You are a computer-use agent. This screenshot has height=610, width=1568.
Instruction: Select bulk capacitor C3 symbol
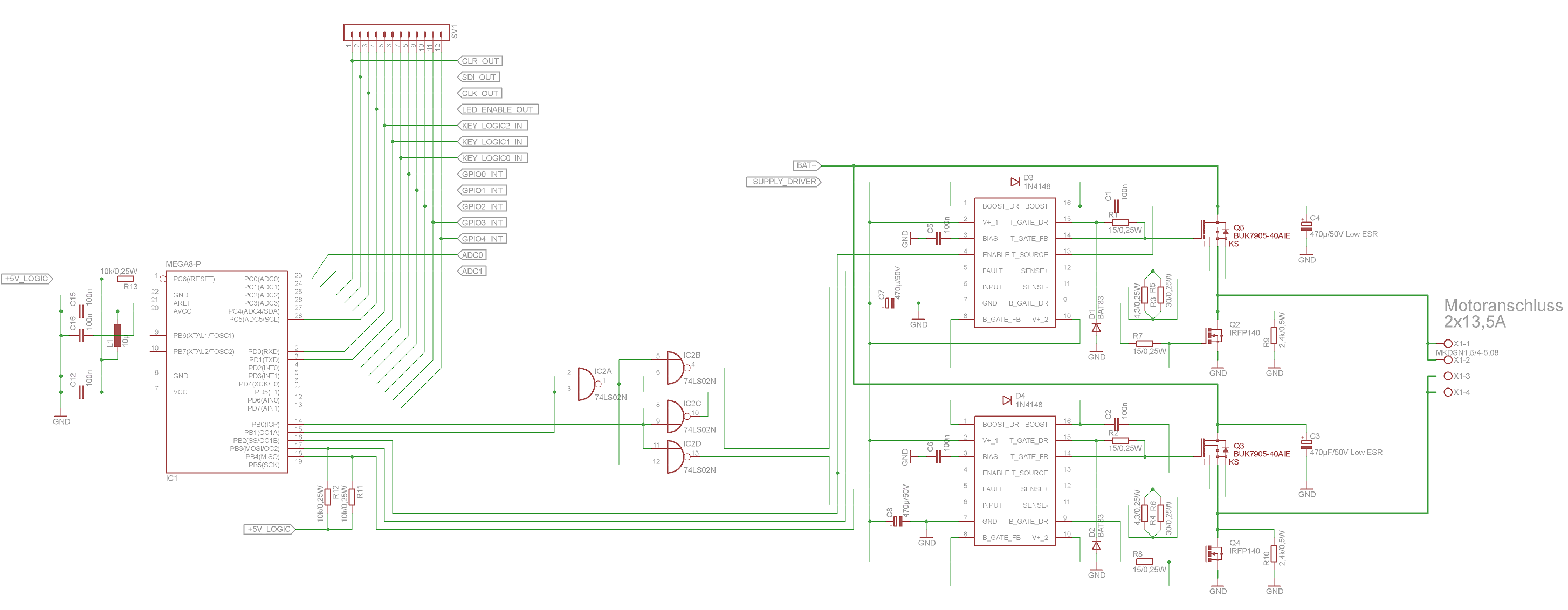pos(1306,444)
